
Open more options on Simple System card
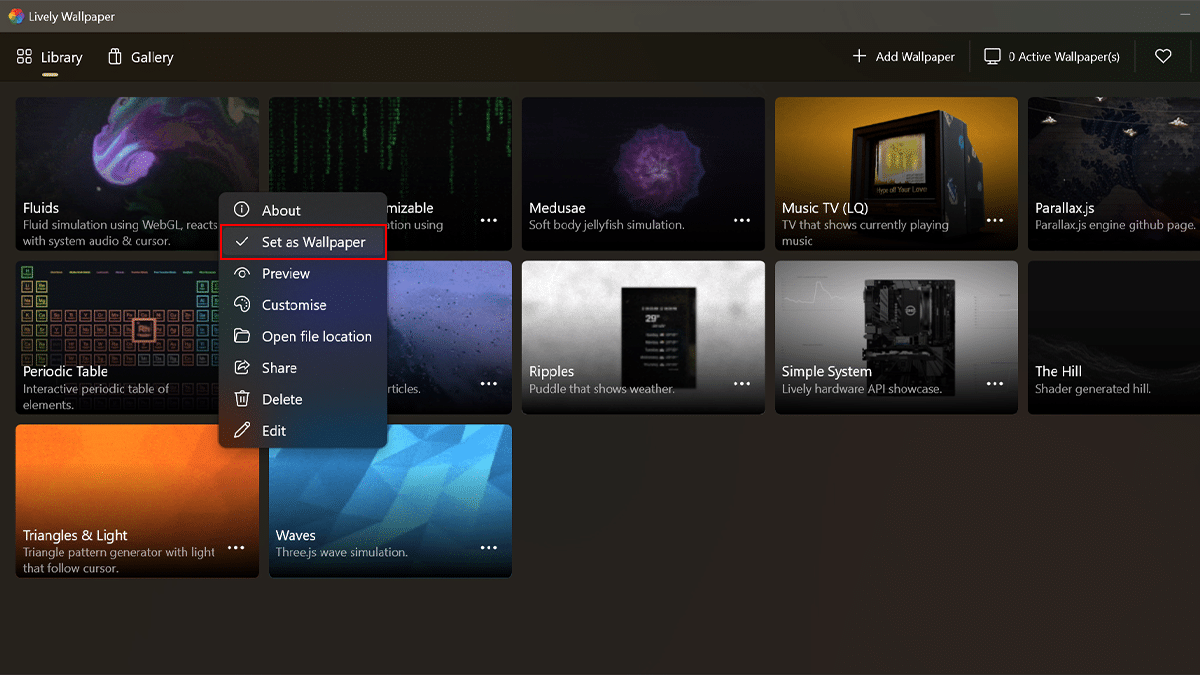[995, 383]
